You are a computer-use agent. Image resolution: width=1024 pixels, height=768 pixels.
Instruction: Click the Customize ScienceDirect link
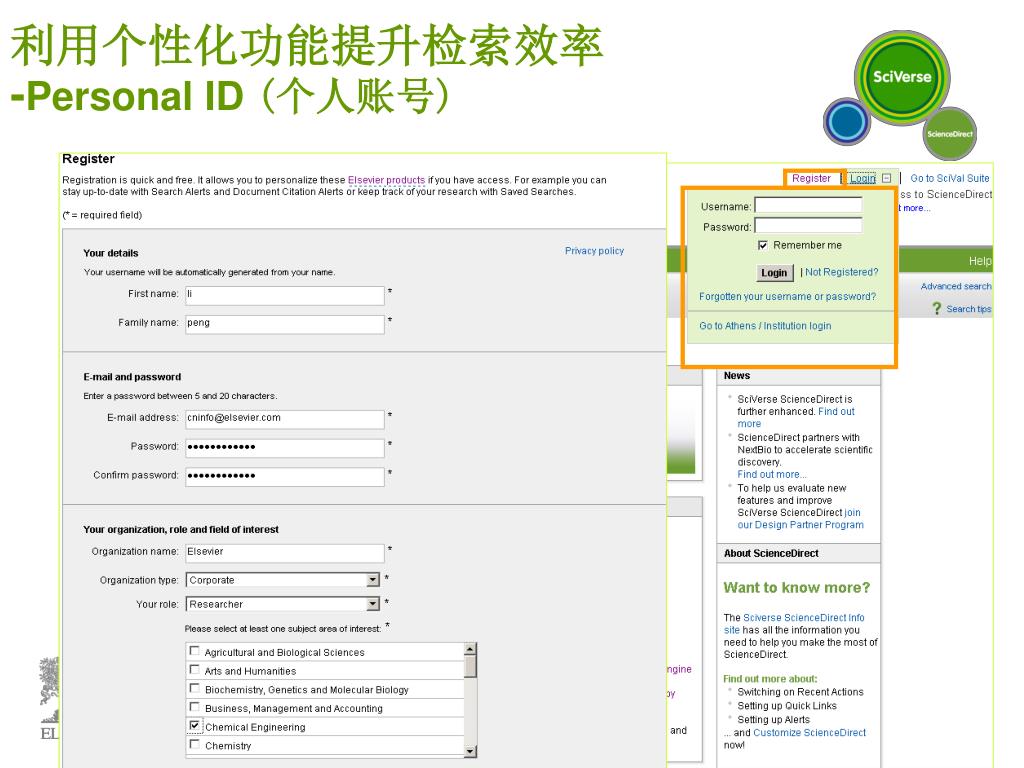pos(810,733)
